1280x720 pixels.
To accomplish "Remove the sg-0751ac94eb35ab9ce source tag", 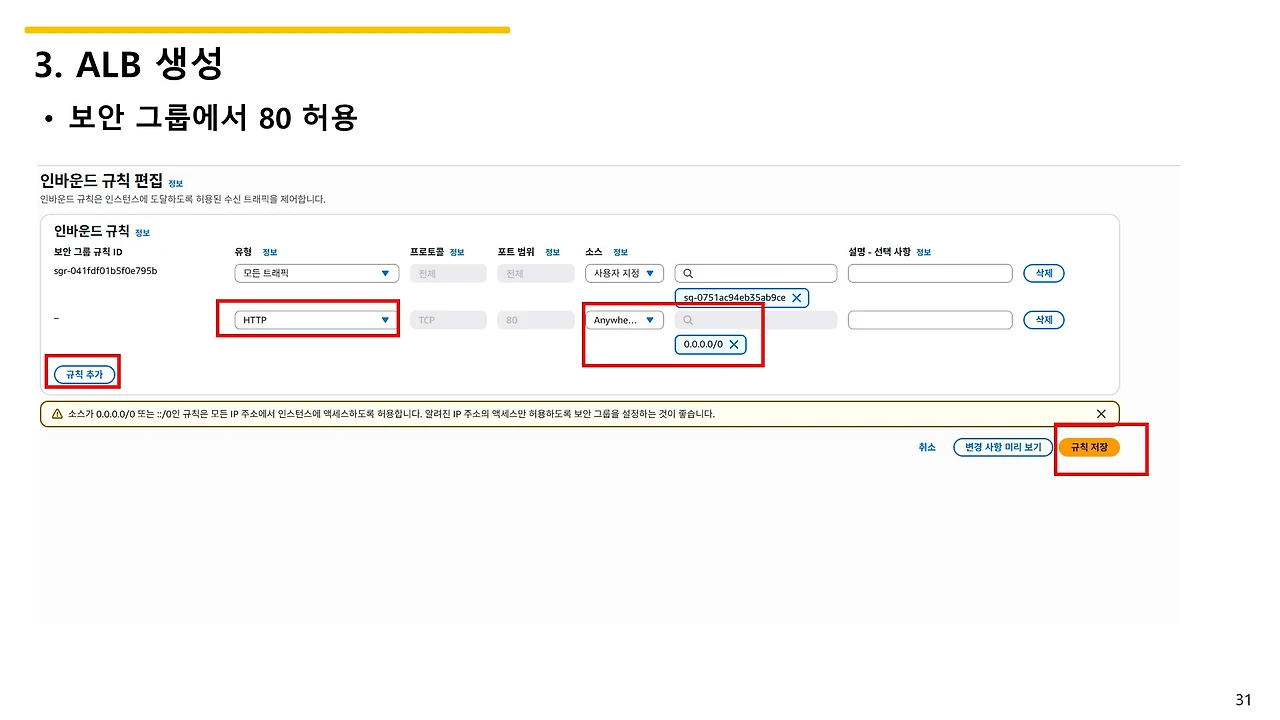I will tap(797, 297).
